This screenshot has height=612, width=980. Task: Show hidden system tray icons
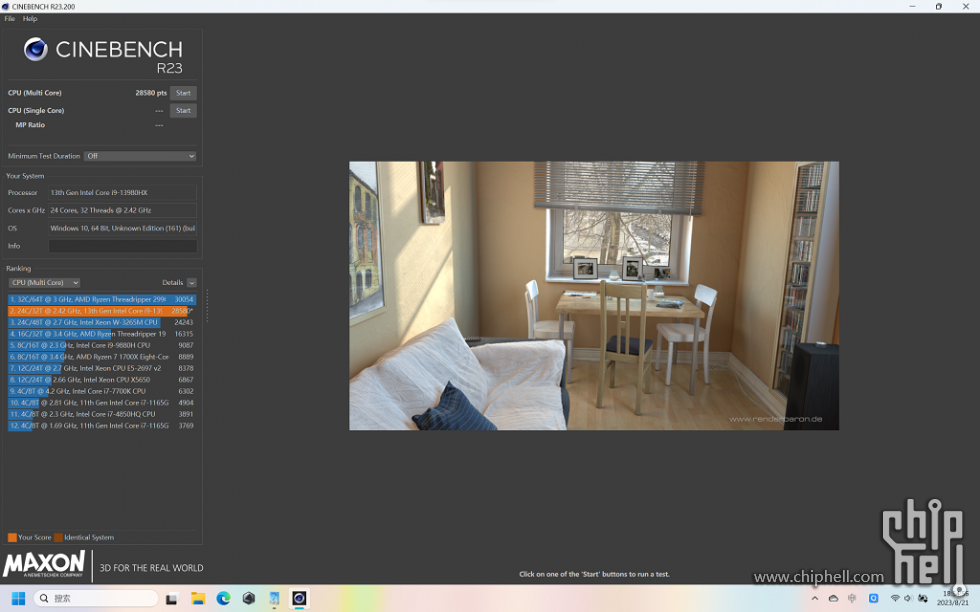point(815,599)
